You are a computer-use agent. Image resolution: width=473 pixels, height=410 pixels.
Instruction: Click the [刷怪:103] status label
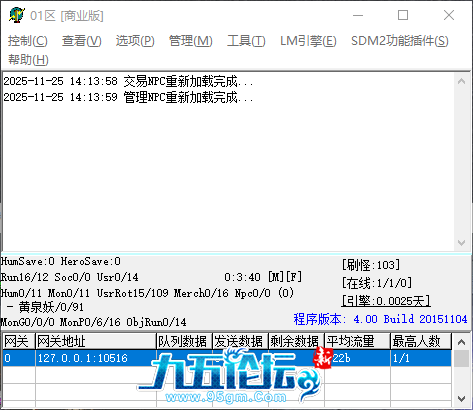point(371,265)
